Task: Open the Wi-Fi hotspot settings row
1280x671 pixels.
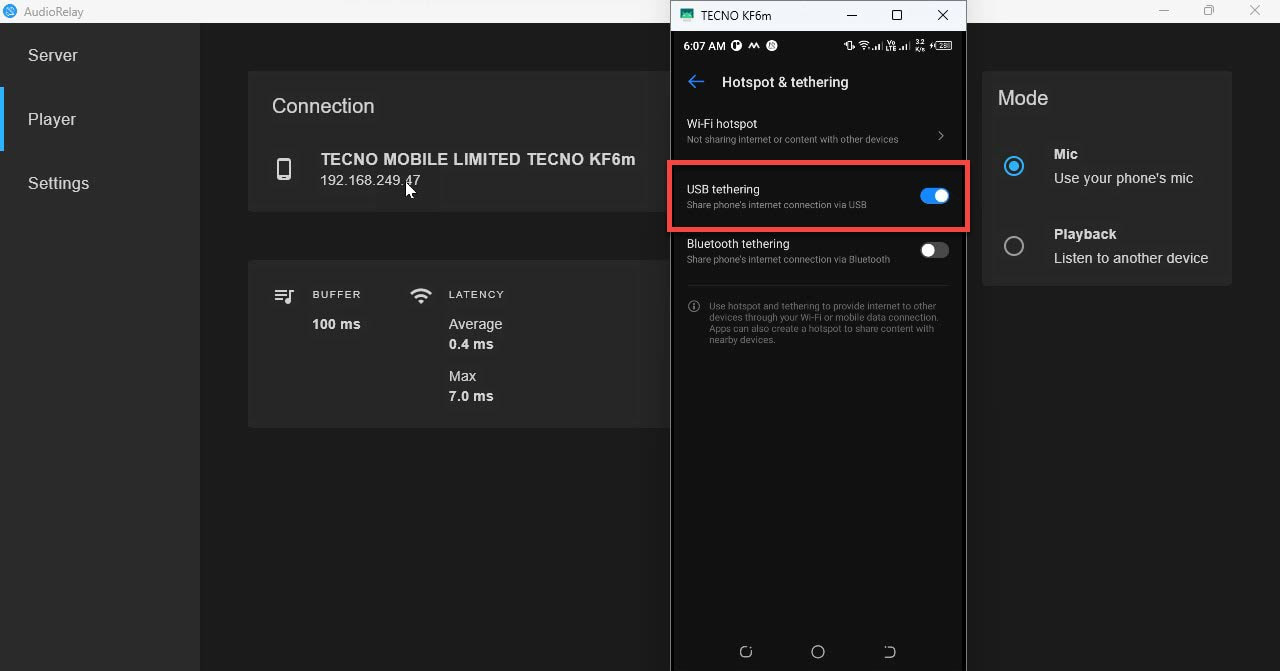Action: pyautogui.click(x=817, y=131)
